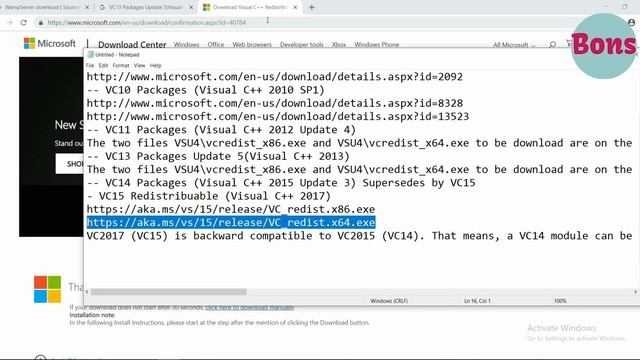This screenshot has height=360, width=640.
Task: Open a new browser tab with plus button
Action: click(x=311, y=7)
